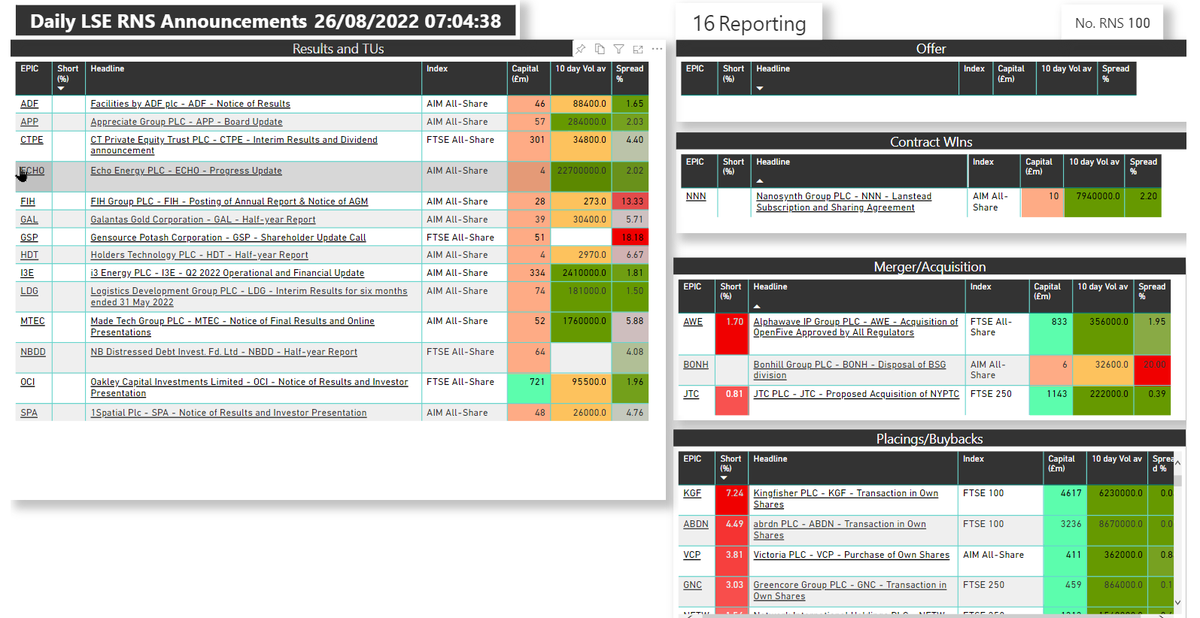Viewport: 1200px width, 618px height.
Task: Sort Results table by Headline column
Action: (x=107, y=69)
